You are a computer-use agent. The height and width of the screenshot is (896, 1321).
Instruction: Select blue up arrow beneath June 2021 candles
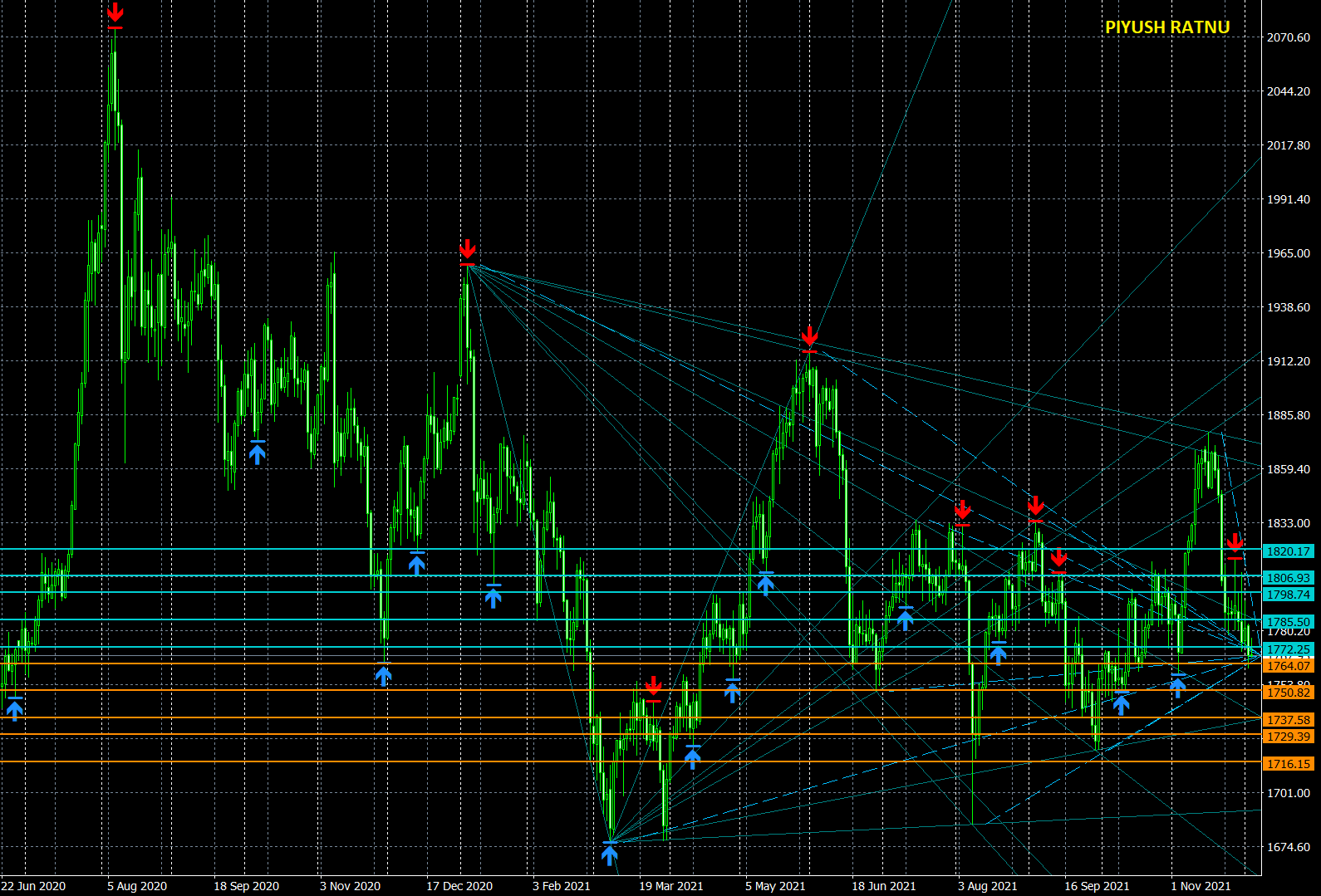click(x=906, y=619)
